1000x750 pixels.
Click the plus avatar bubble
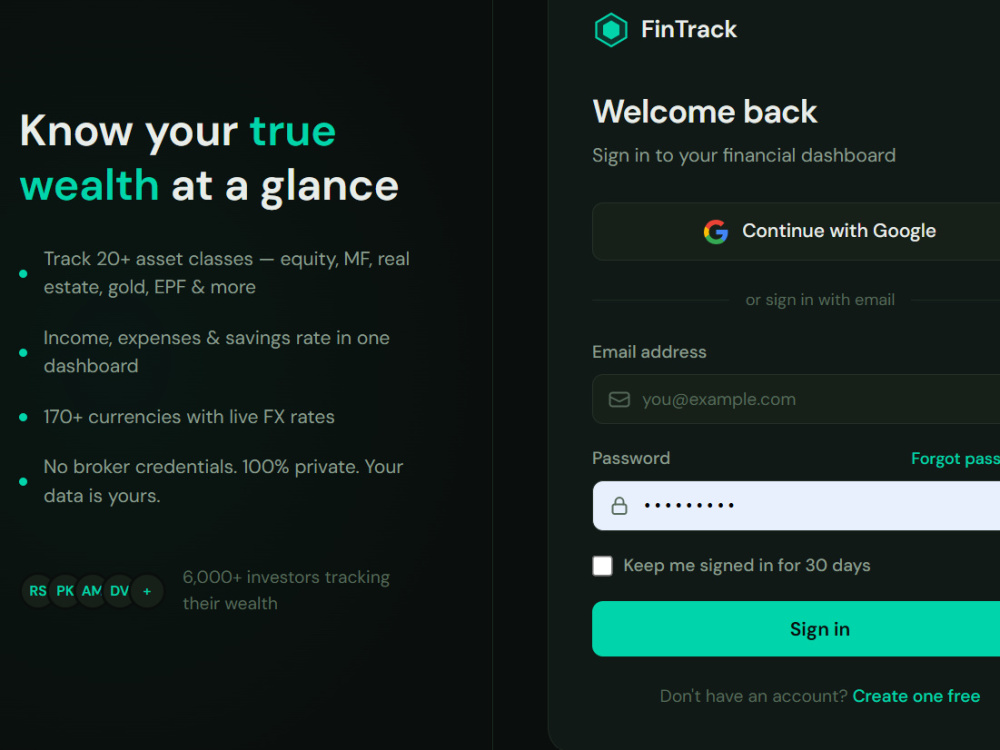147,591
